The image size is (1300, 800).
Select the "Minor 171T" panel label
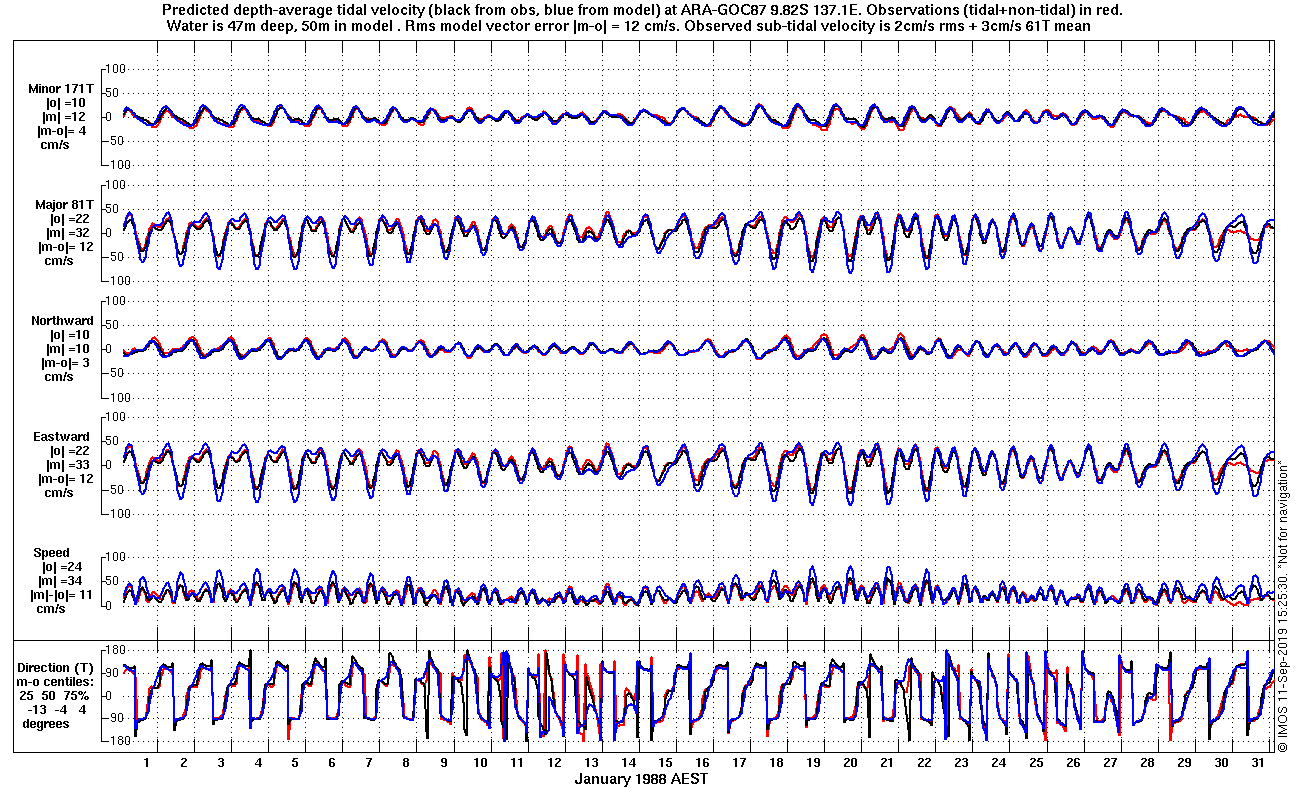61,89
